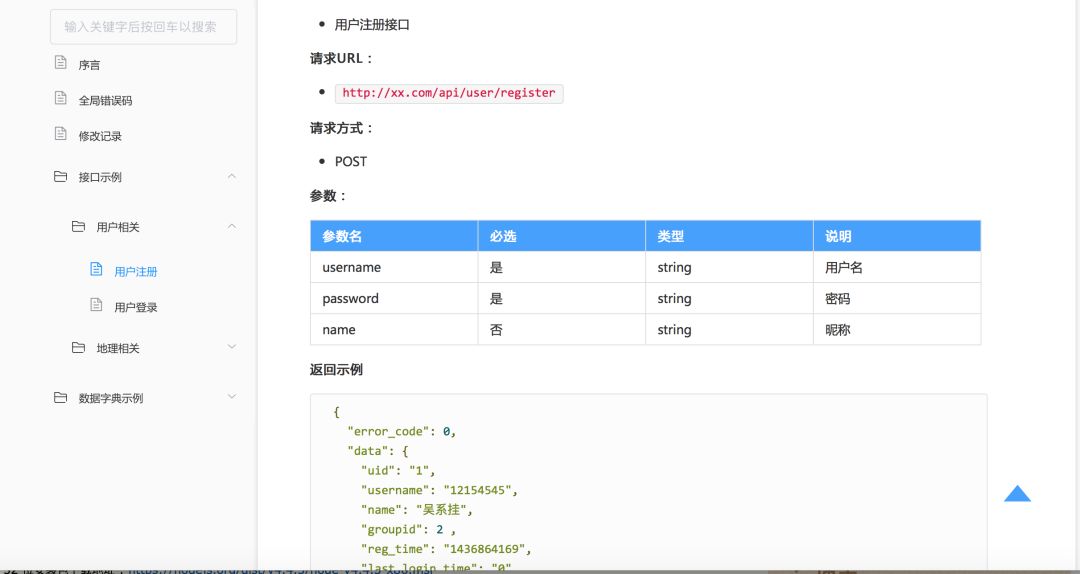Collapse the 用户相关 folder chevron
The image size is (1080, 574).
232,226
